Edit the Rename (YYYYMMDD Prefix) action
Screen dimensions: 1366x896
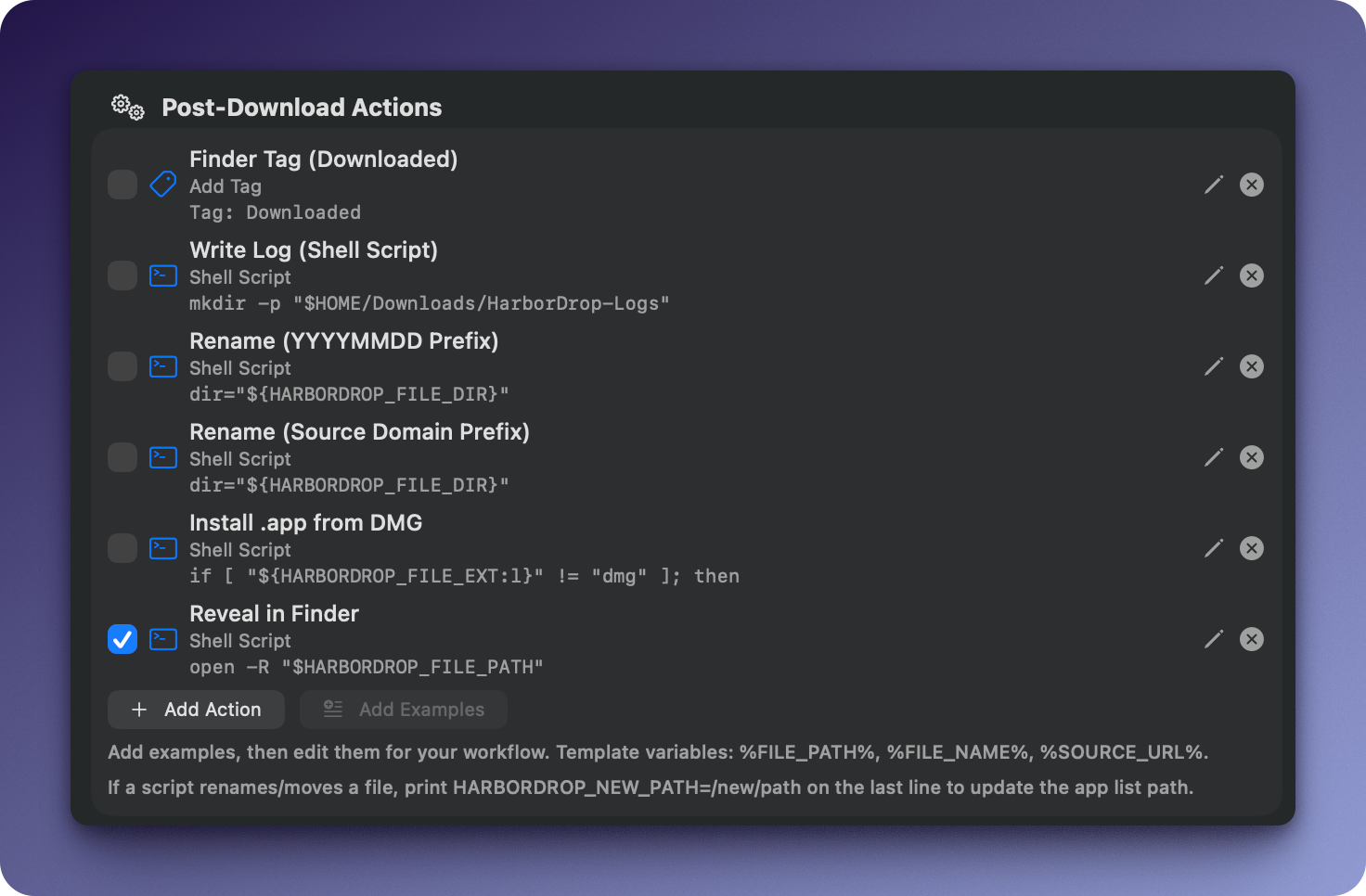pos(1214,366)
